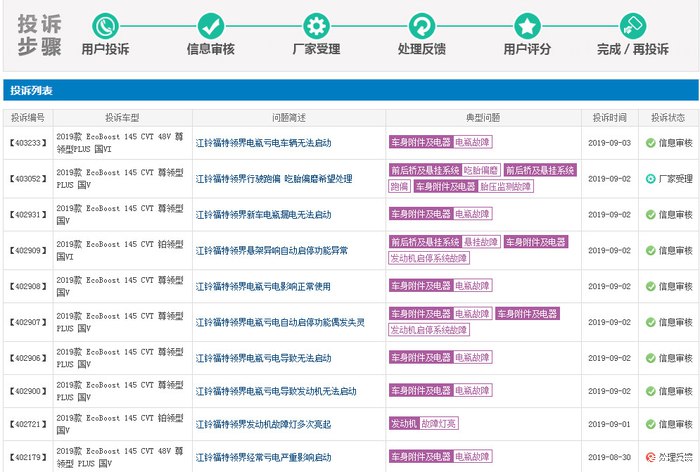Click 发动机启停系统故障 tag in row 402909
Viewport: 700px width, 472px height.
coord(429,258)
